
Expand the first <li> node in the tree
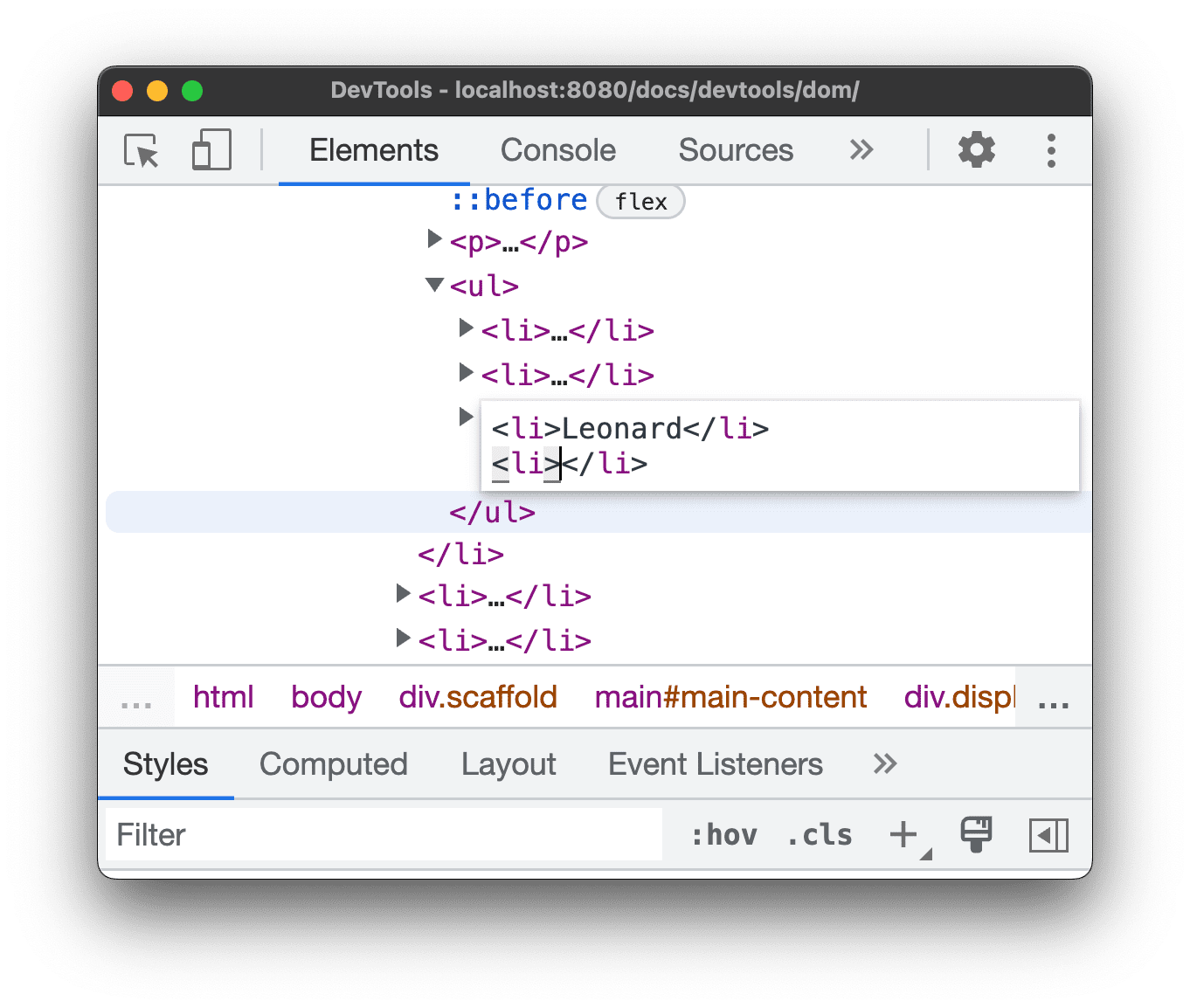[x=466, y=328]
